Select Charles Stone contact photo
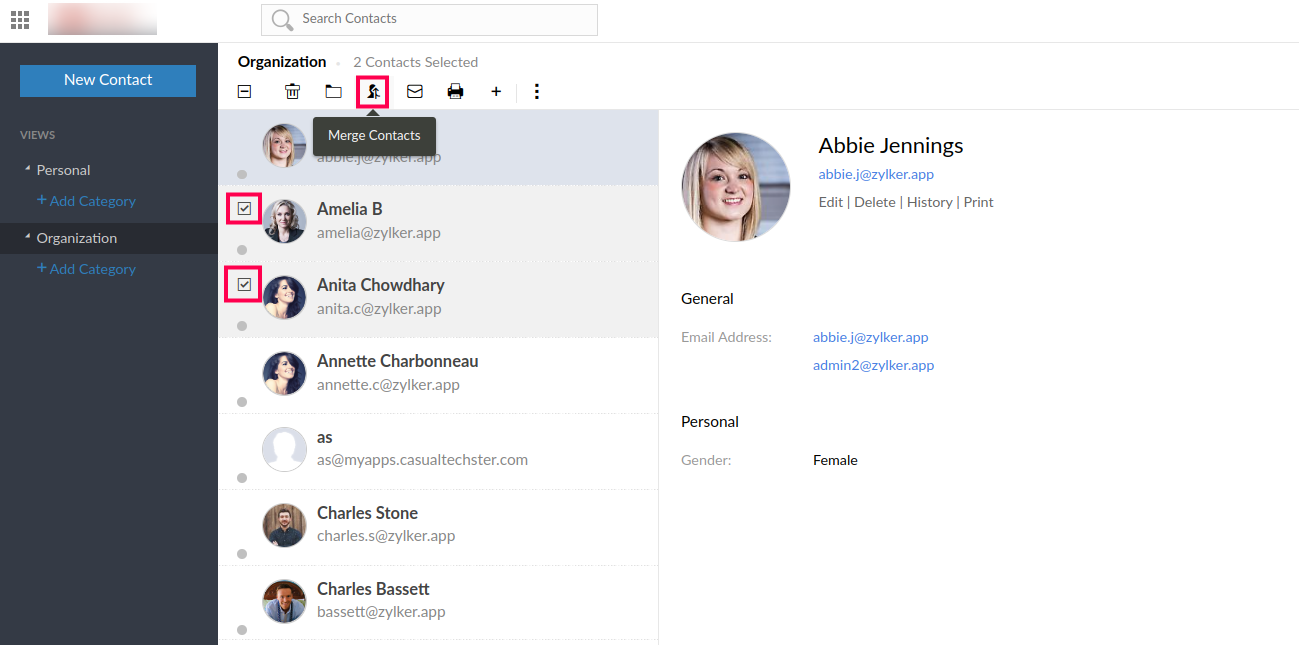The width and height of the screenshot is (1299, 645). [284, 525]
